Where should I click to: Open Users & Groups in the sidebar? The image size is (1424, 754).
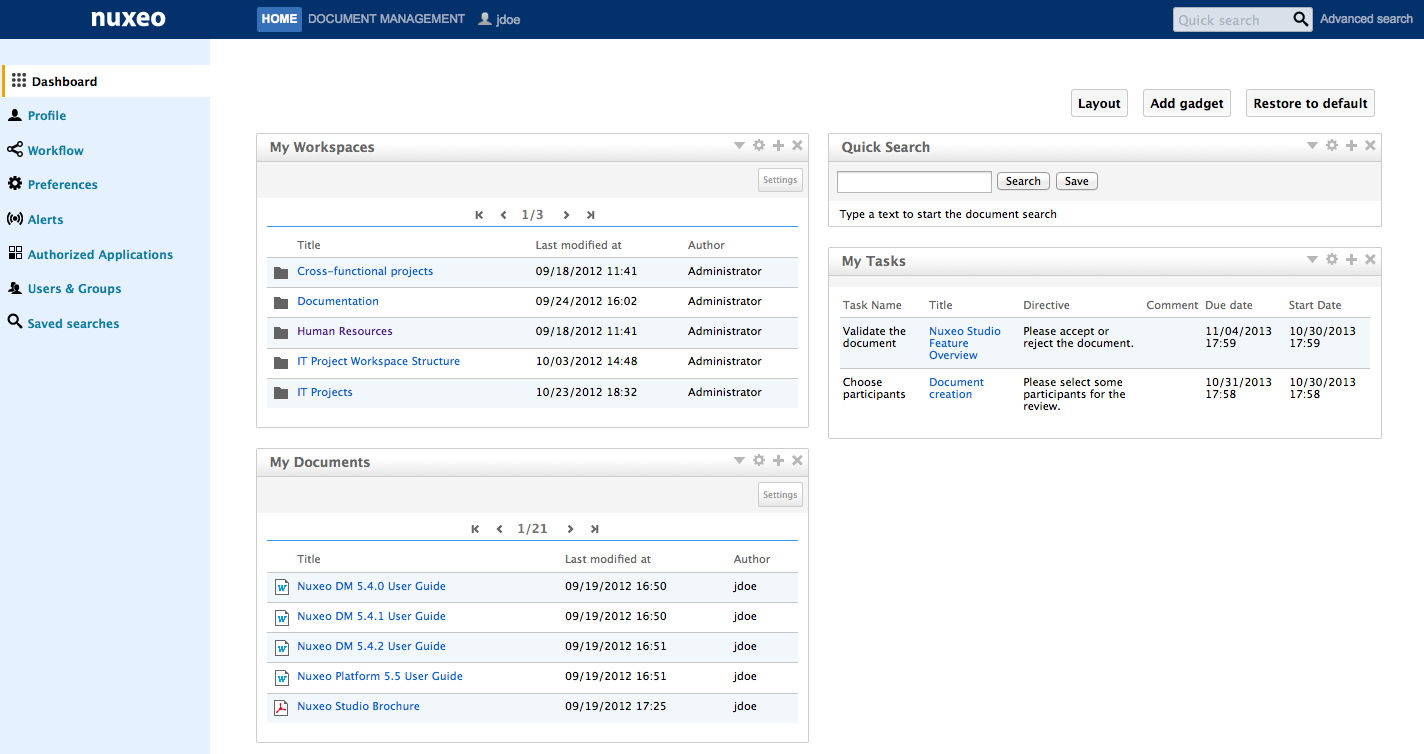pyautogui.click(x=74, y=289)
